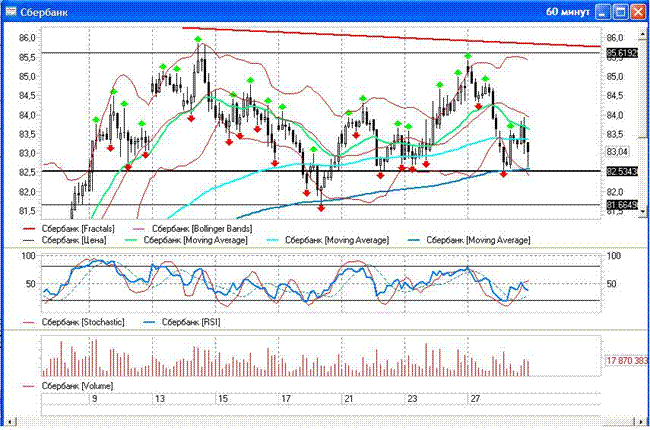Select the green Сбербанк [Moving Average] legend entry
The width and height of the screenshot is (650, 430).
186,240
